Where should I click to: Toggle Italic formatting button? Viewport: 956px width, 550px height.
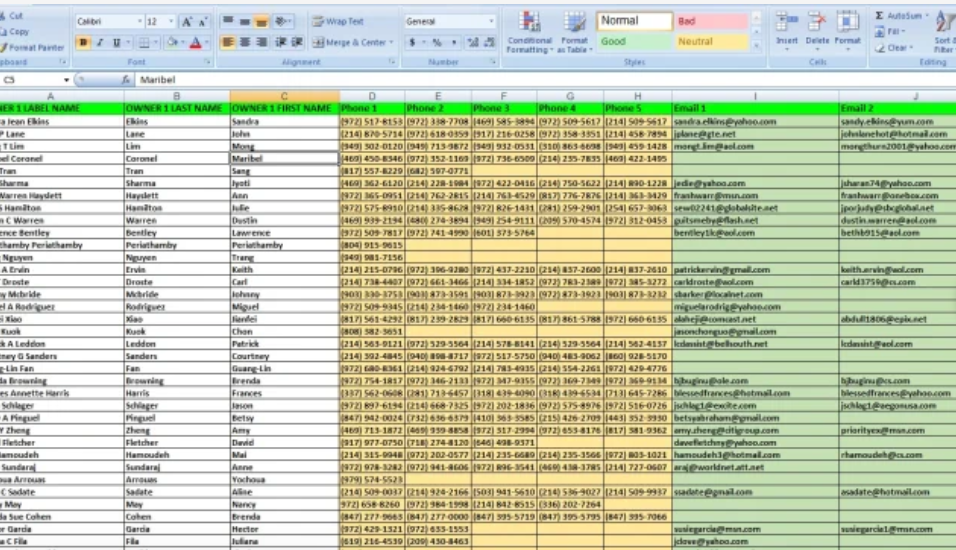click(100, 43)
